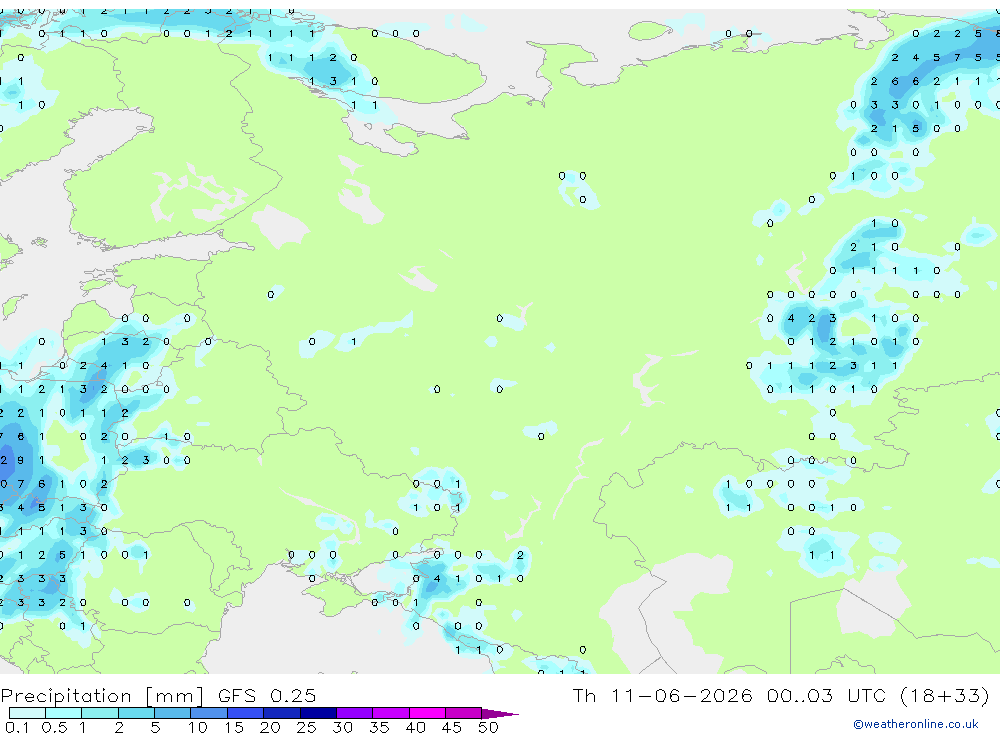Select the 0.5–1 mm legend color box
The width and height of the screenshot is (1000, 733).
[x=64, y=713]
